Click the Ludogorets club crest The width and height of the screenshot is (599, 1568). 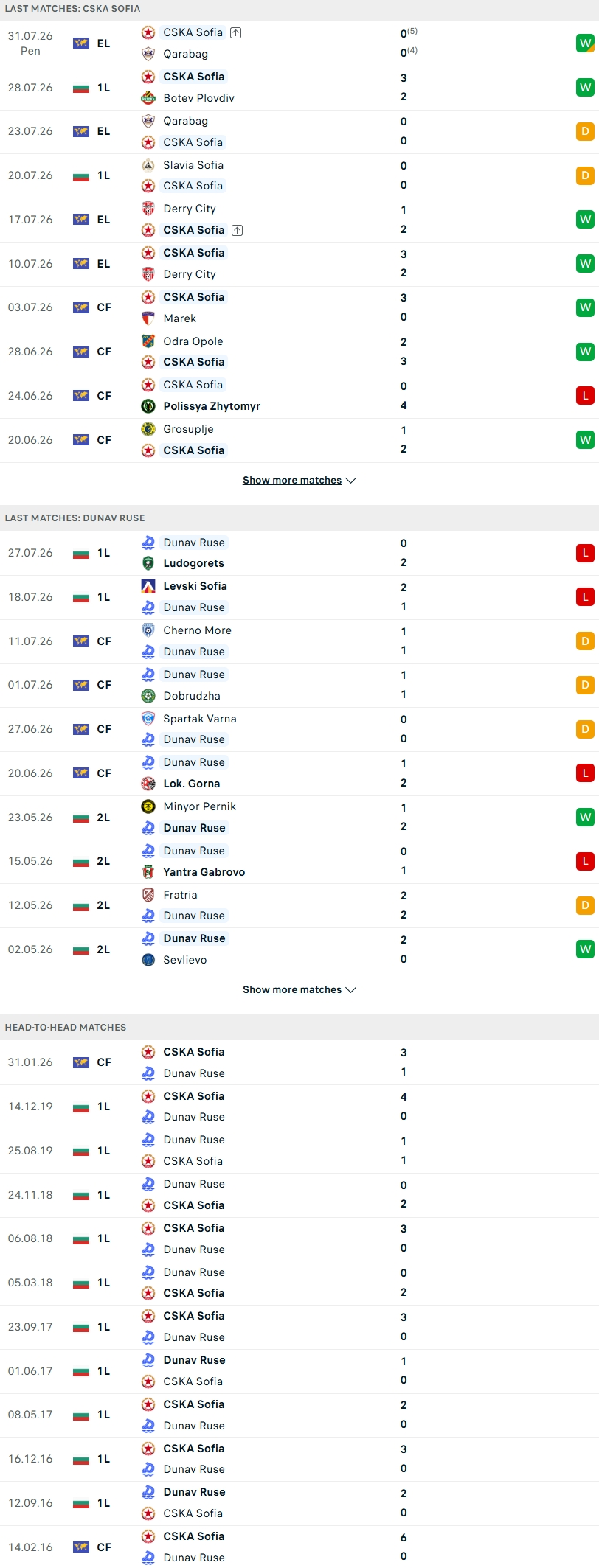point(148,563)
